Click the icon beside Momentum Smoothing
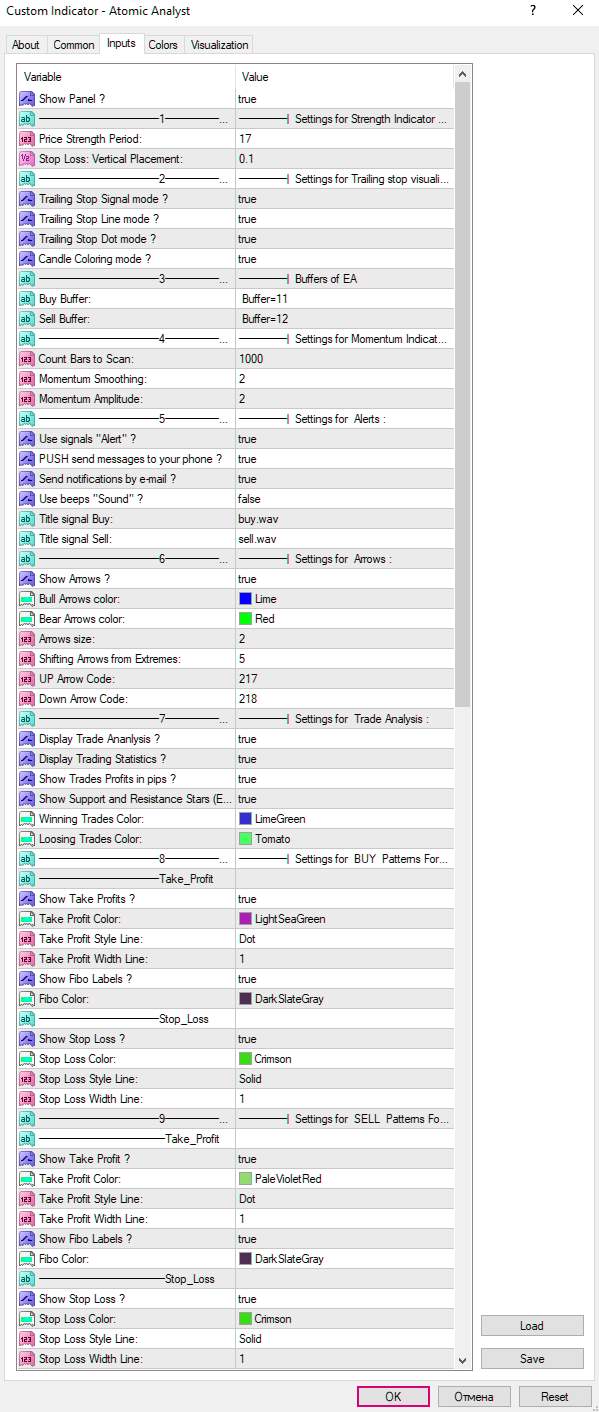 (27, 379)
